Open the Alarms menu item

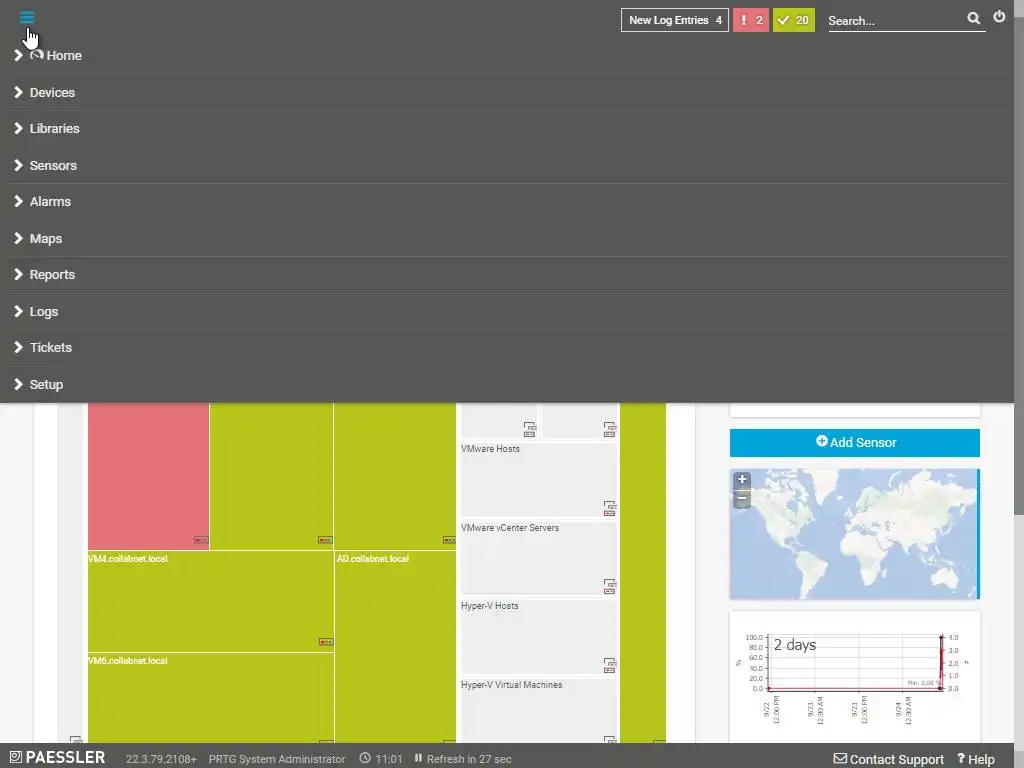(x=50, y=202)
